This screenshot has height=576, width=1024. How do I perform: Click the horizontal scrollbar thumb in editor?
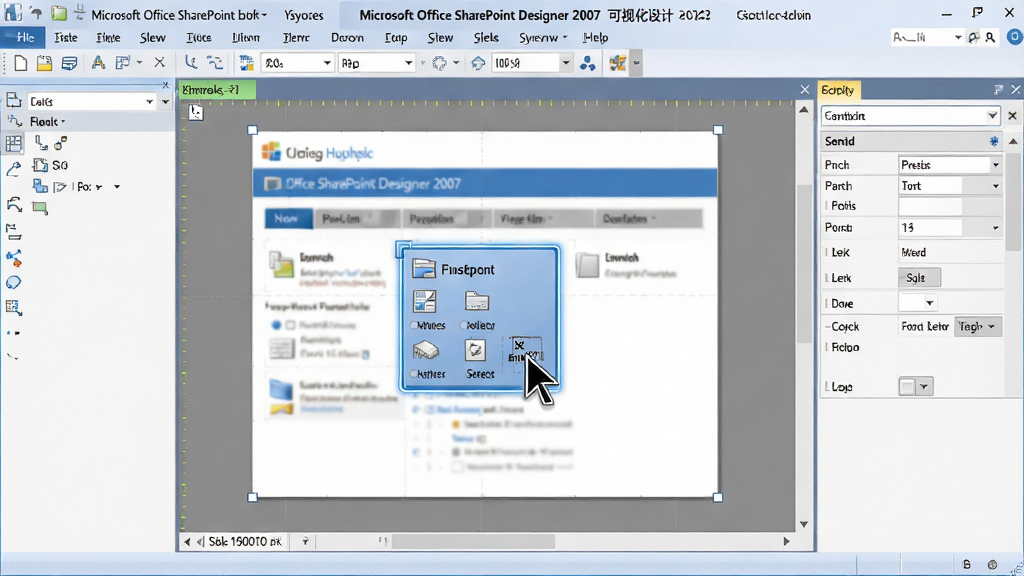point(473,541)
